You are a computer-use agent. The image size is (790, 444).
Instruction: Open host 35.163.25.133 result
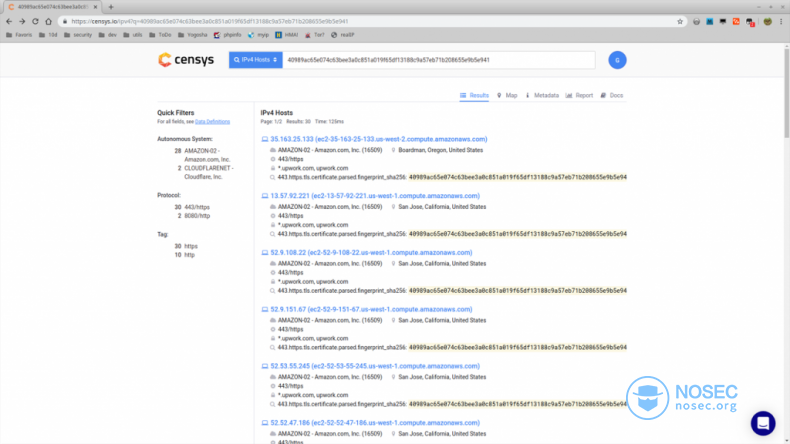[378, 139]
